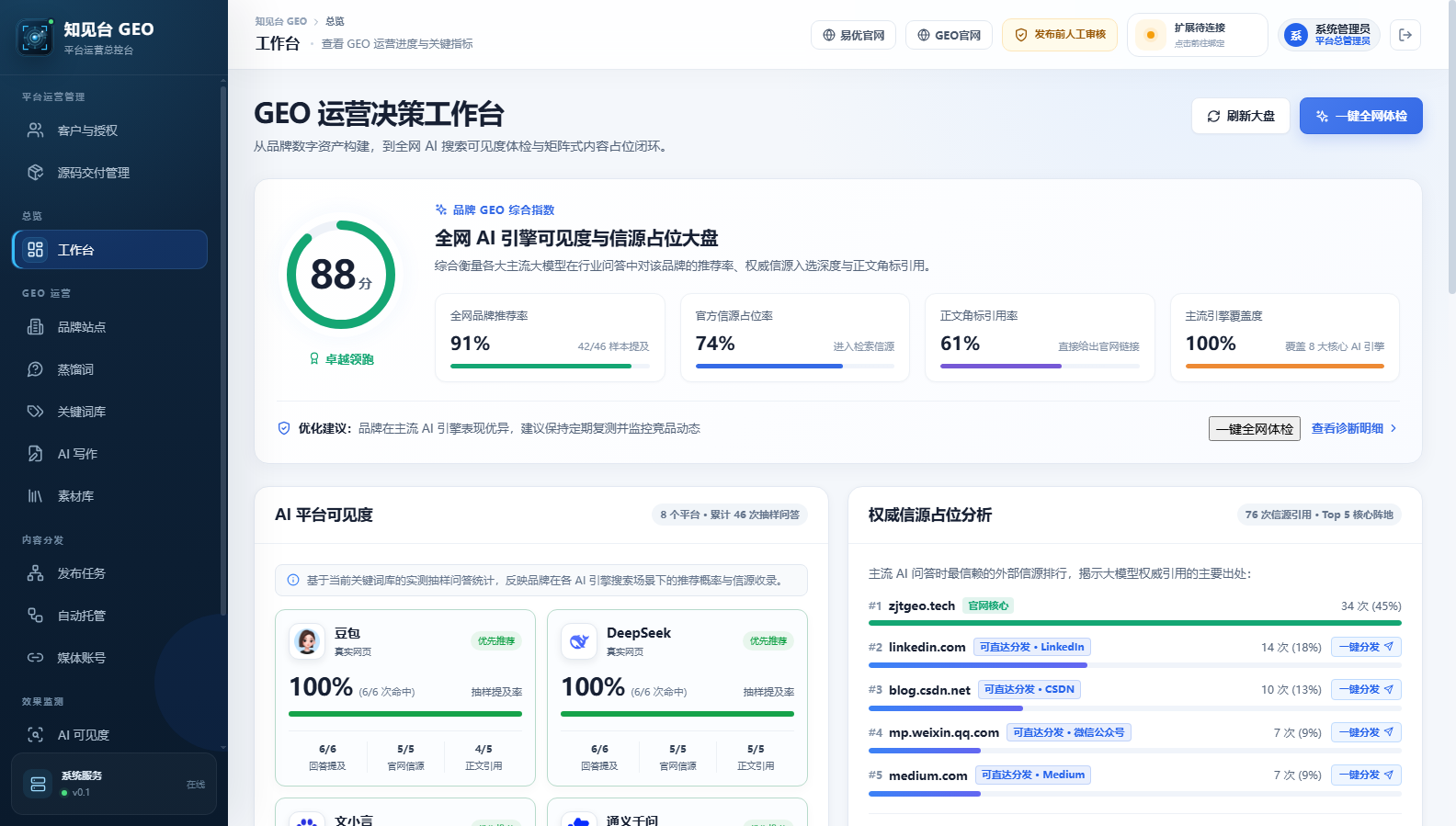Click 一键分发 for blog.csdn.net
The width and height of the screenshot is (1456, 826).
[x=1366, y=689]
